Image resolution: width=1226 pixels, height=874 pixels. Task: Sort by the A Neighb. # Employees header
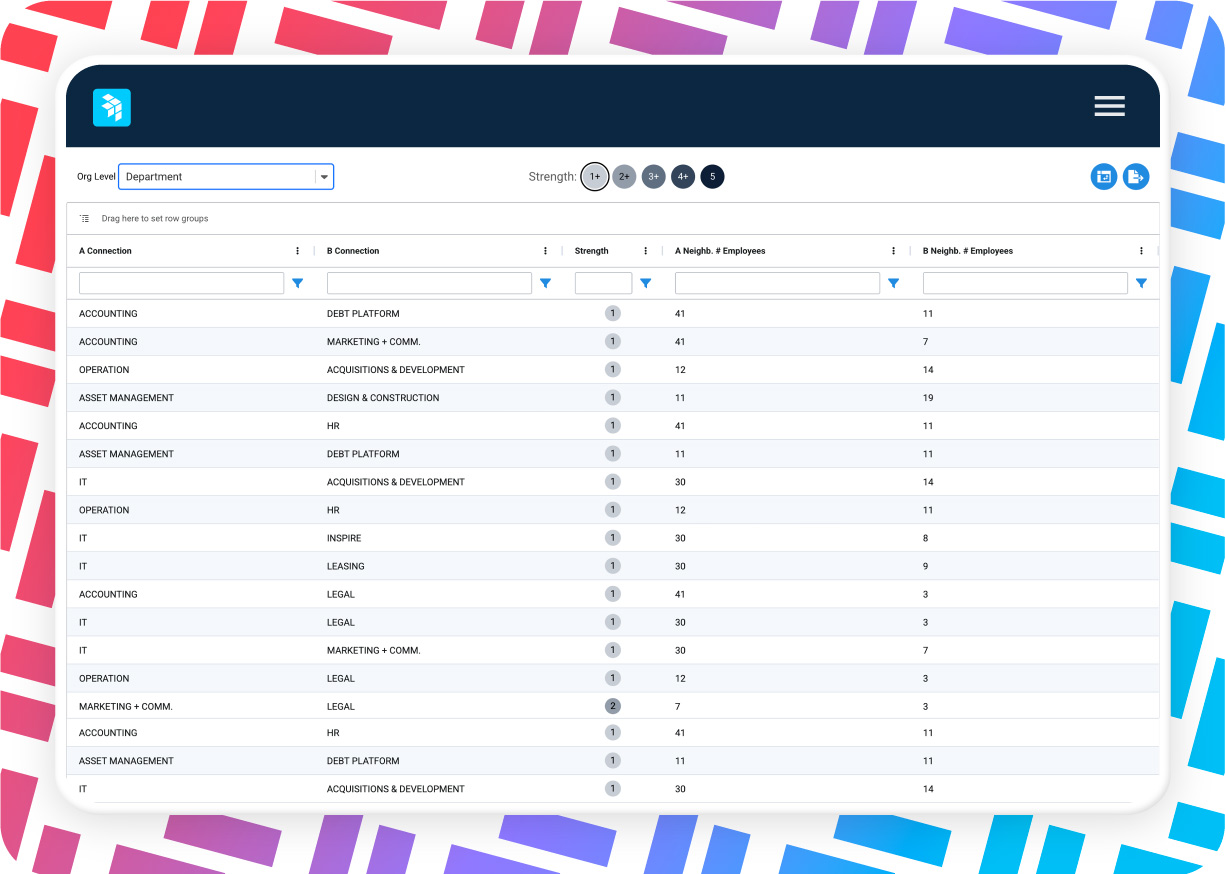(720, 251)
